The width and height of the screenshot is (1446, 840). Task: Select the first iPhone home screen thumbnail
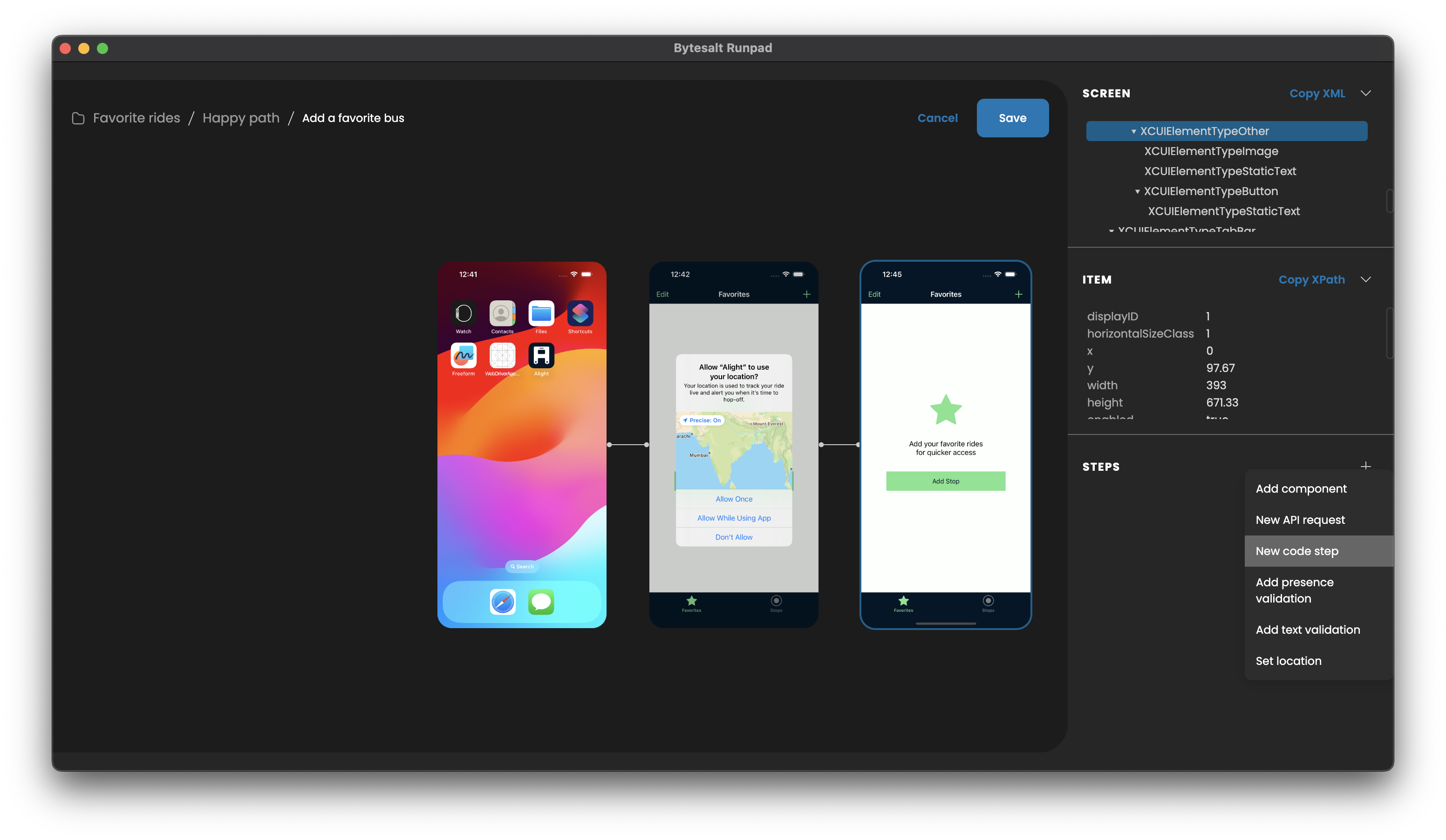pyautogui.click(x=522, y=444)
